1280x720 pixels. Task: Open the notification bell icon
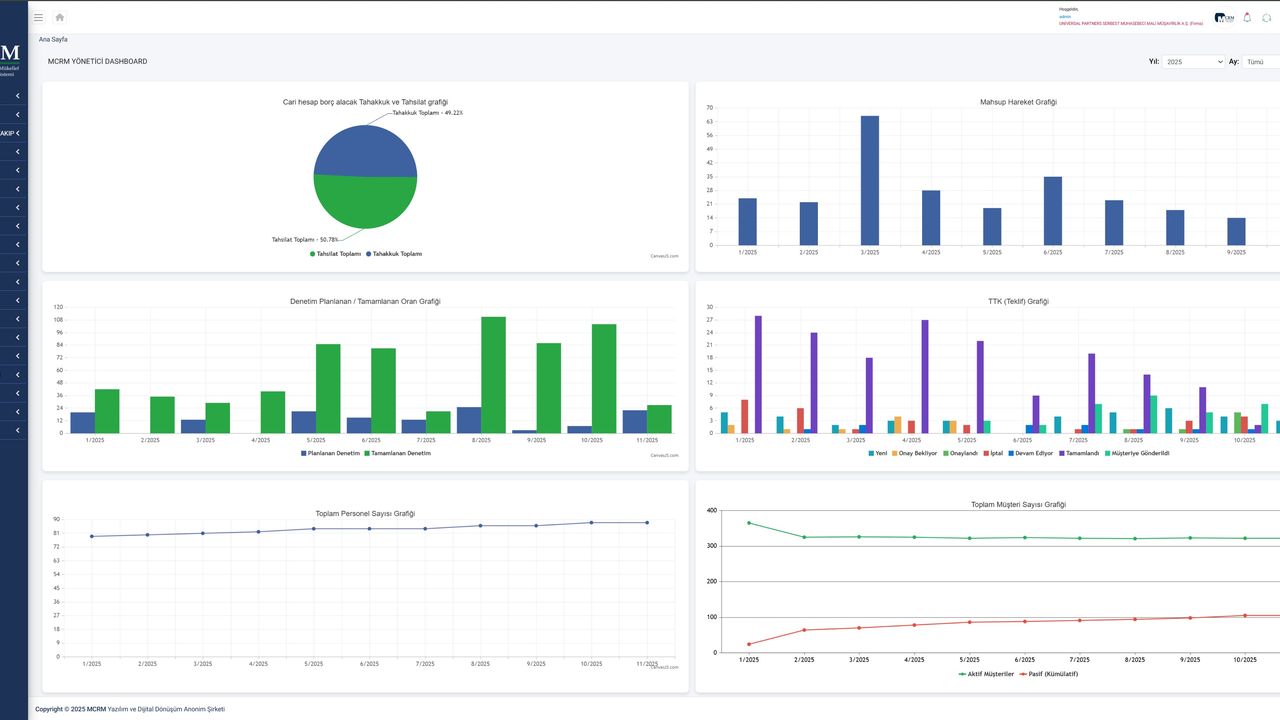click(x=1247, y=17)
